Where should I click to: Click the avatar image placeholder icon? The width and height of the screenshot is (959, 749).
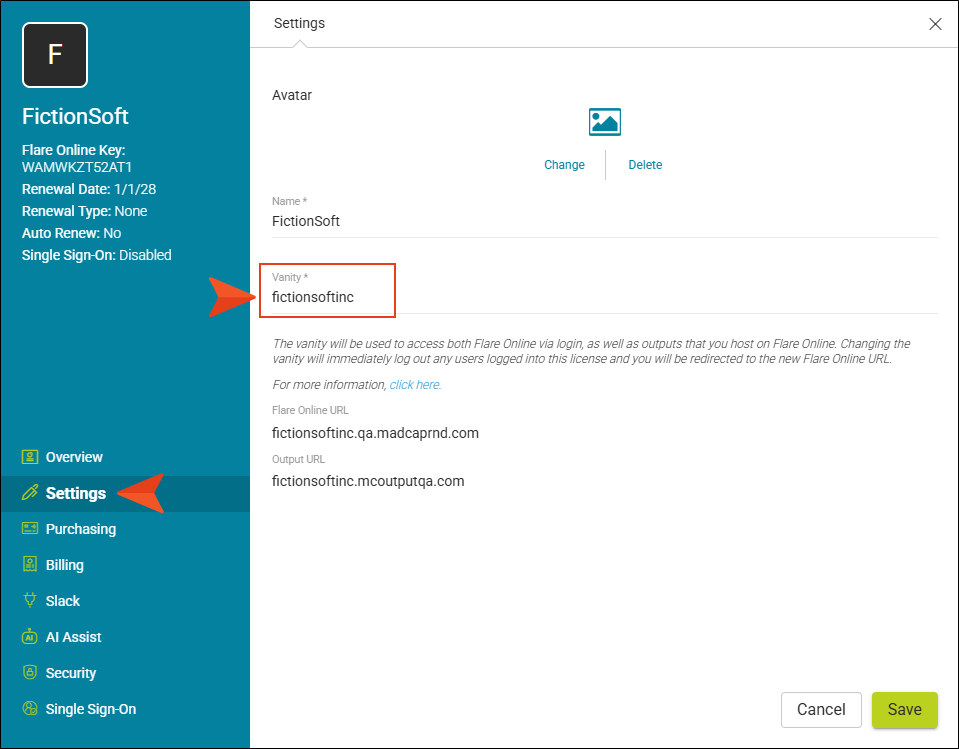pyautogui.click(x=605, y=122)
